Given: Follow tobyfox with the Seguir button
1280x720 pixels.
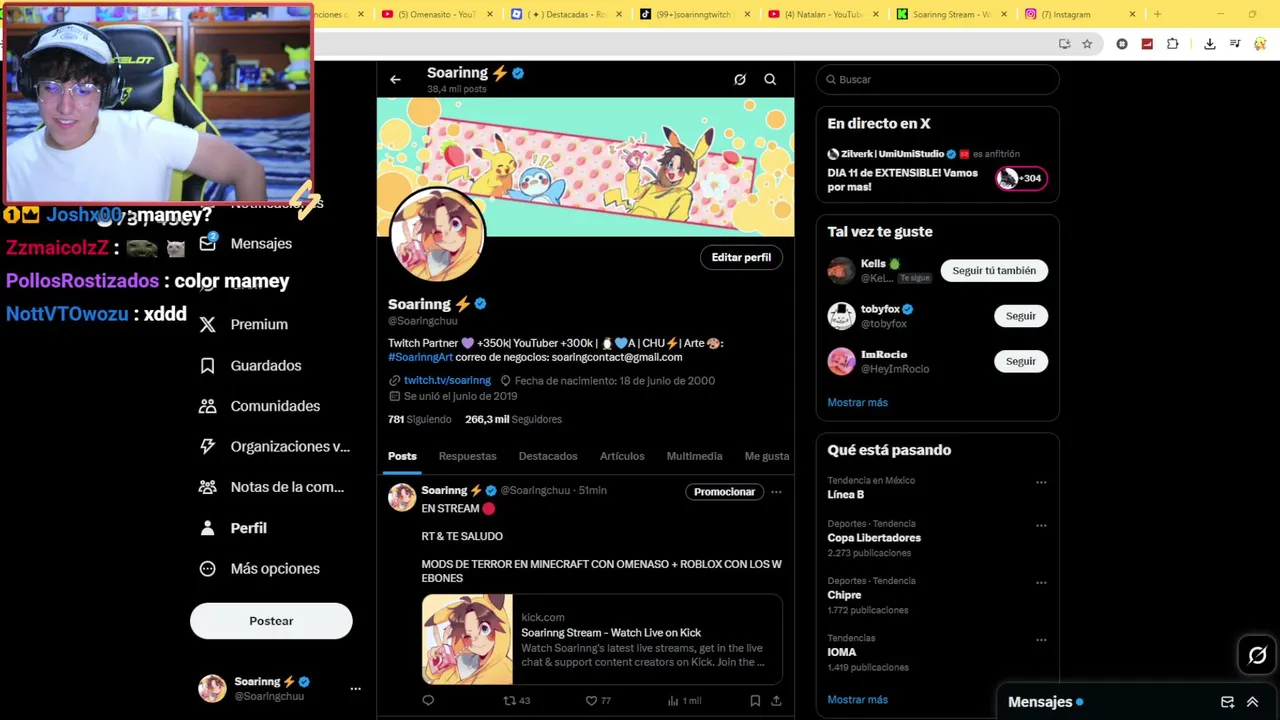Looking at the screenshot, I should coord(1021,316).
